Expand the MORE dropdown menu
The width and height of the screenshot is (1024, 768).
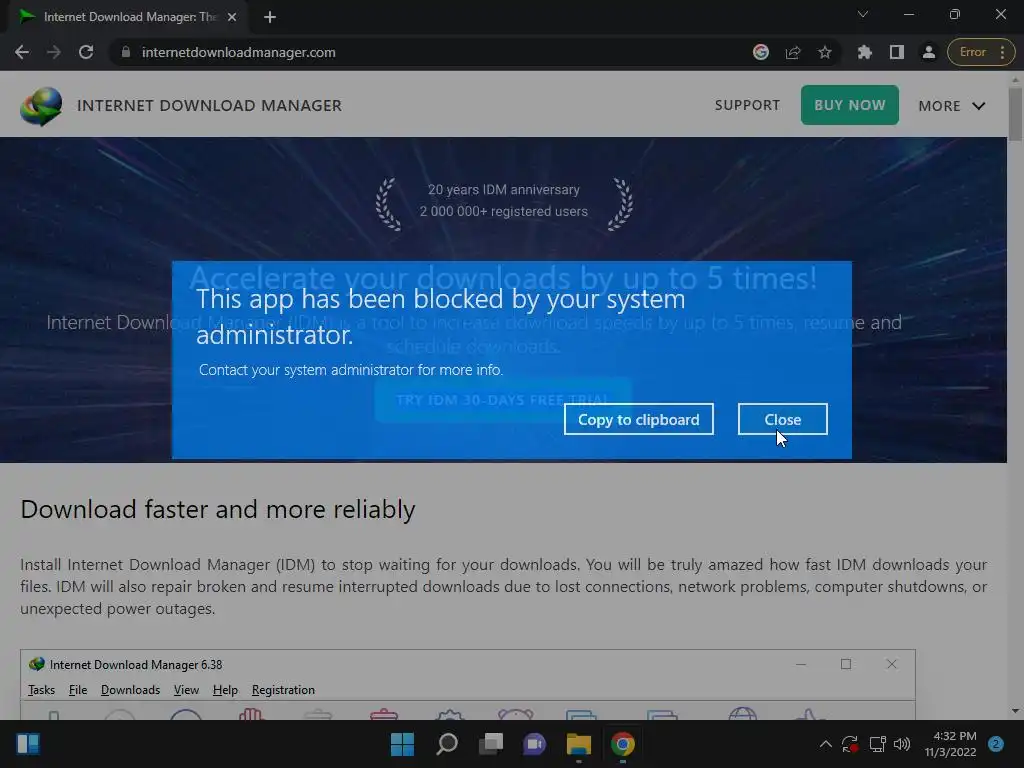coord(952,106)
